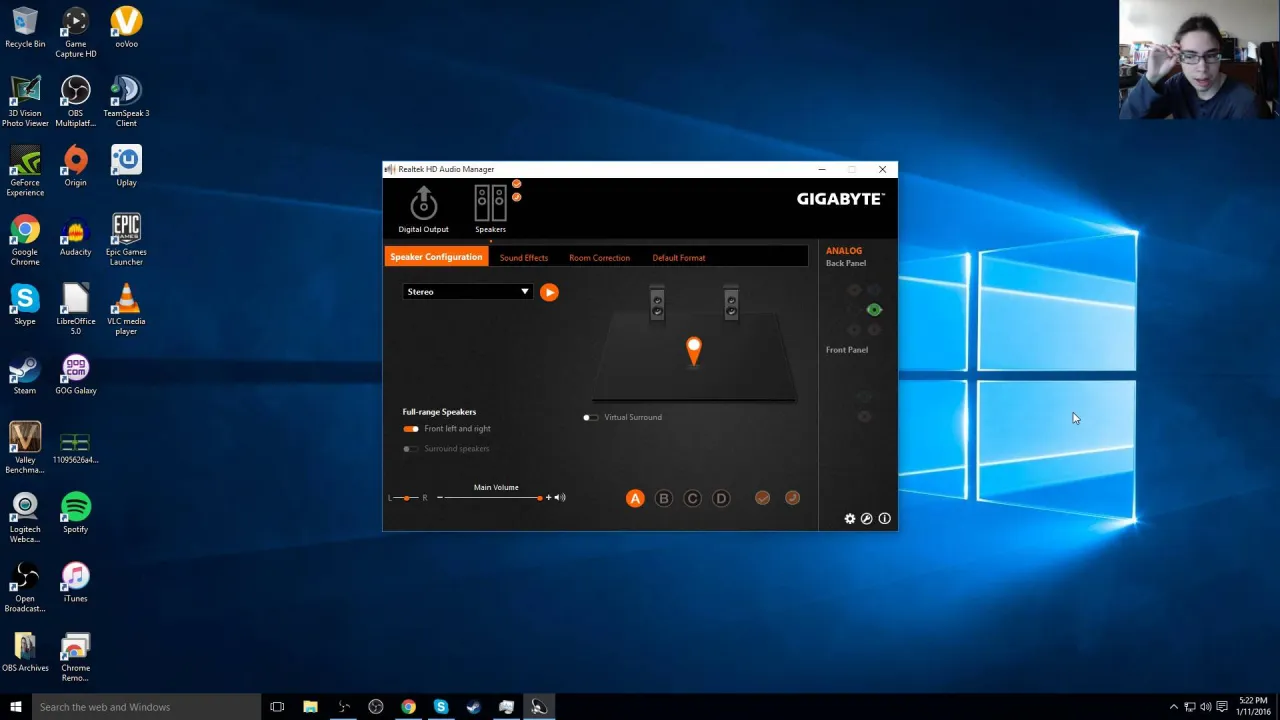Open the information icon in Realtek panel
The image size is (1280, 720).
[x=884, y=518]
